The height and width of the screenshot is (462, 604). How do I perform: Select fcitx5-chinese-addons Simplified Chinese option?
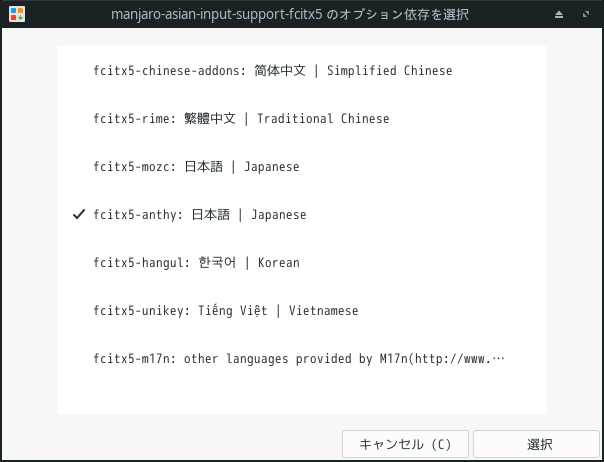[x=302, y=71]
